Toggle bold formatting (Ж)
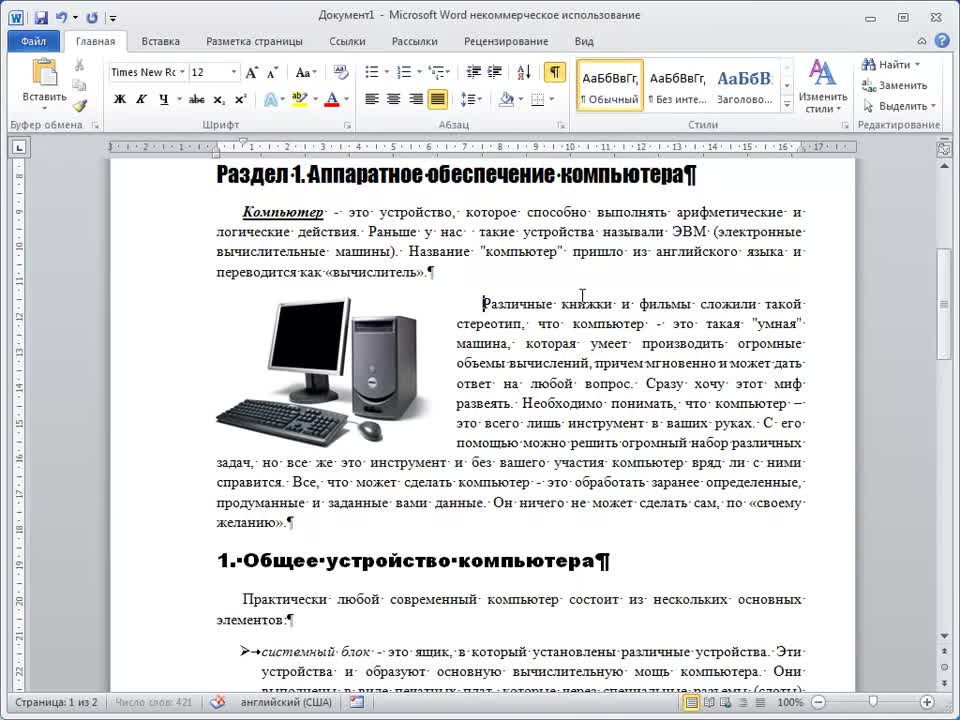The width and height of the screenshot is (960, 720). (x=120, y=99)
